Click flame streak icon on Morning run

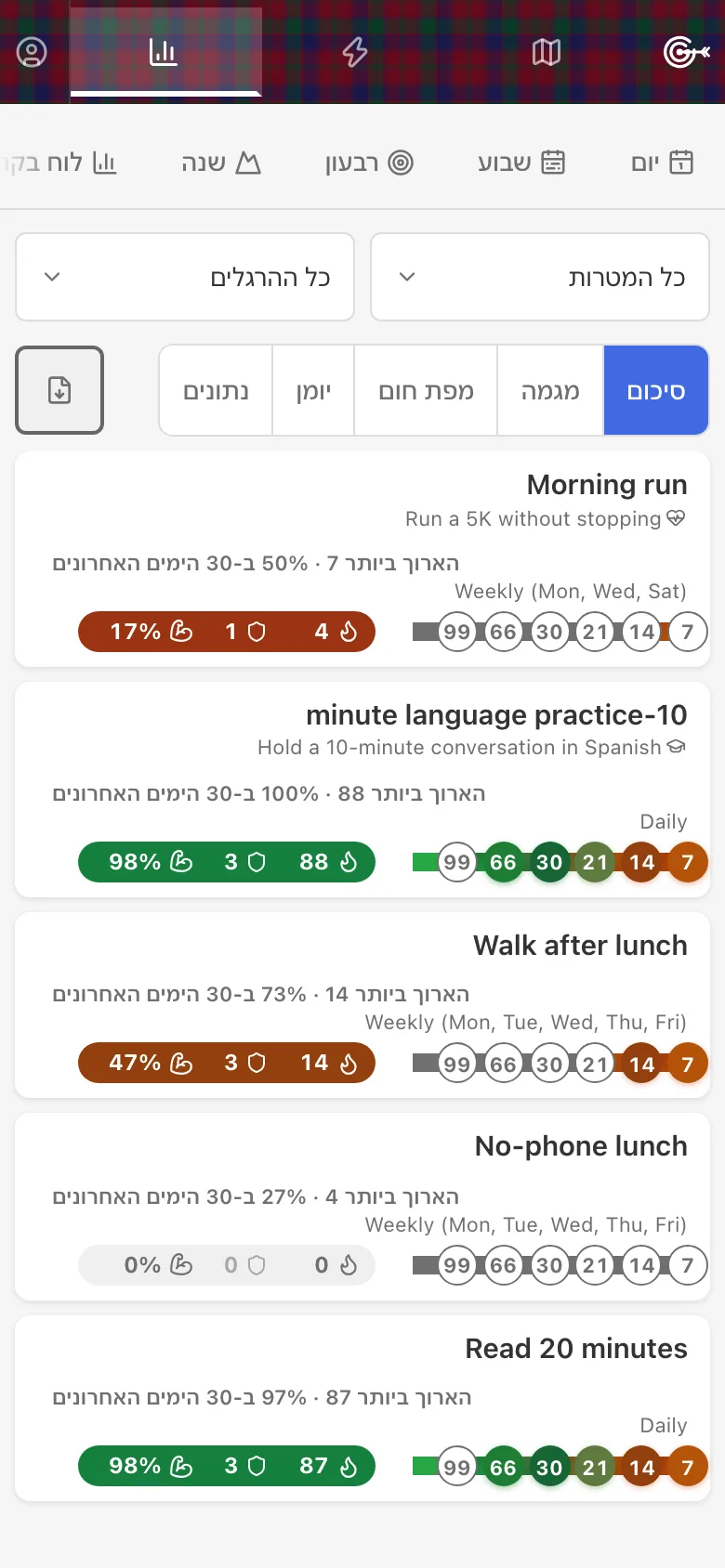click(349, 632)
